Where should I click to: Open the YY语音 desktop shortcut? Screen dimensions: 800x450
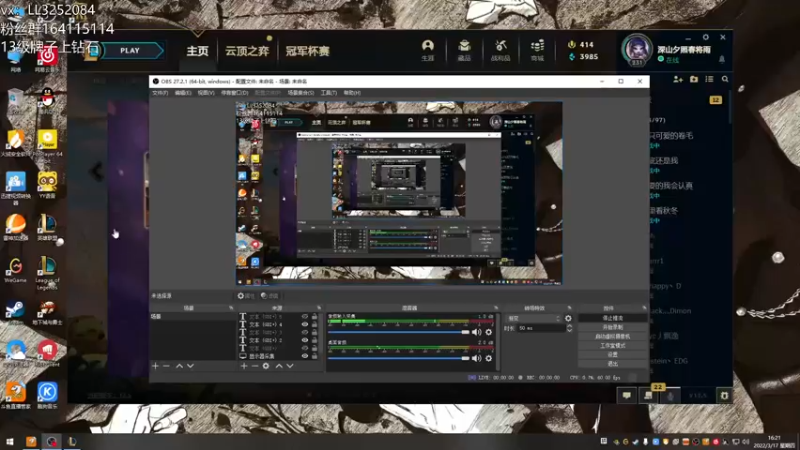(x=47, y=185)
